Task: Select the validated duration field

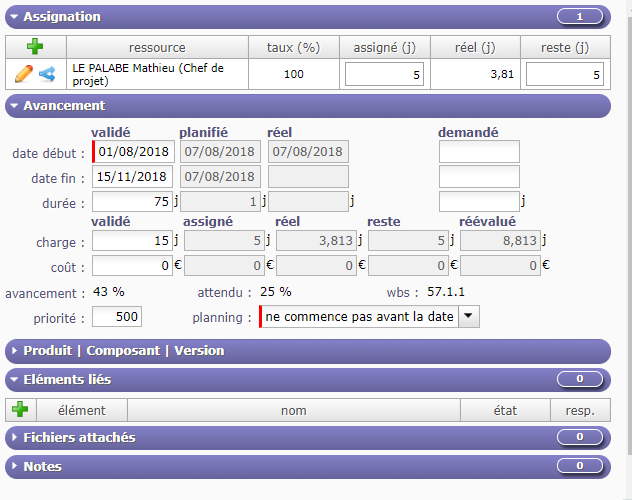Action: tap(132, 202)
